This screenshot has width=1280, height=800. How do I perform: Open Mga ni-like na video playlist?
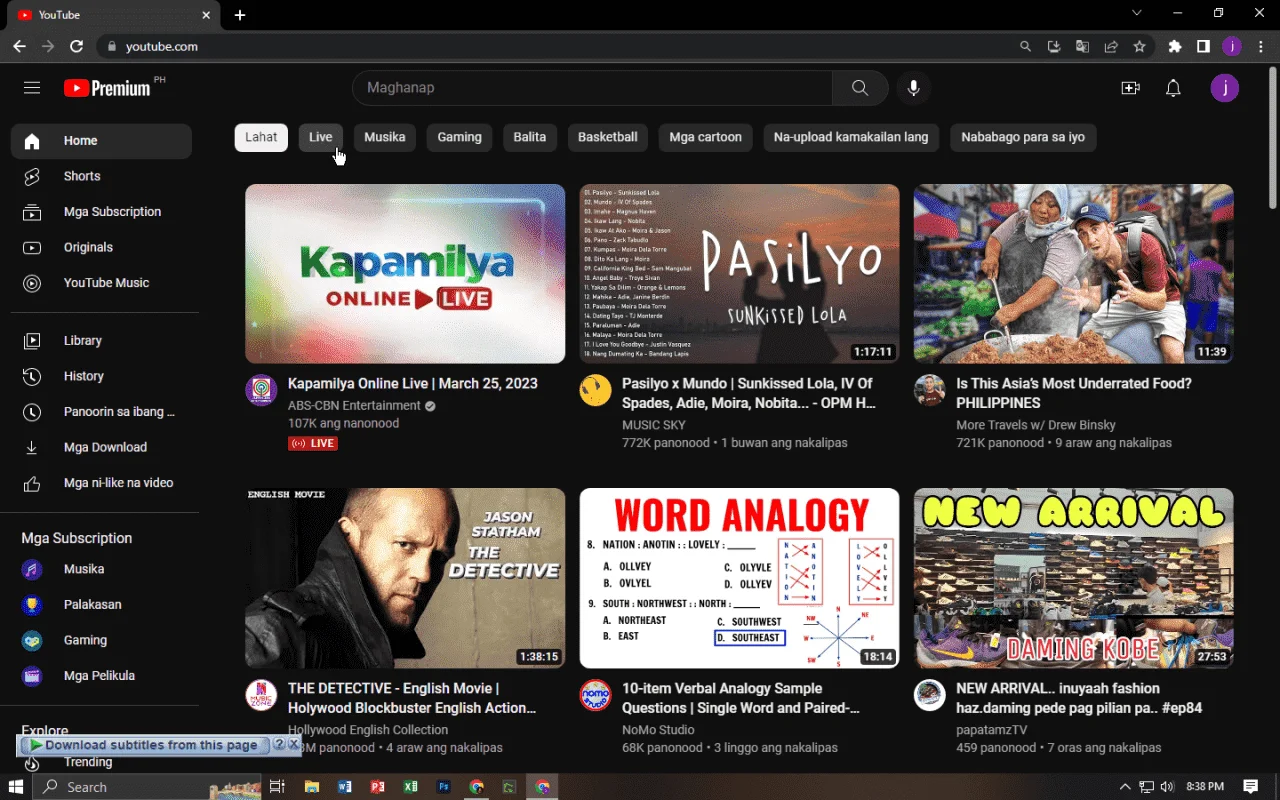(x=101, y=483)
